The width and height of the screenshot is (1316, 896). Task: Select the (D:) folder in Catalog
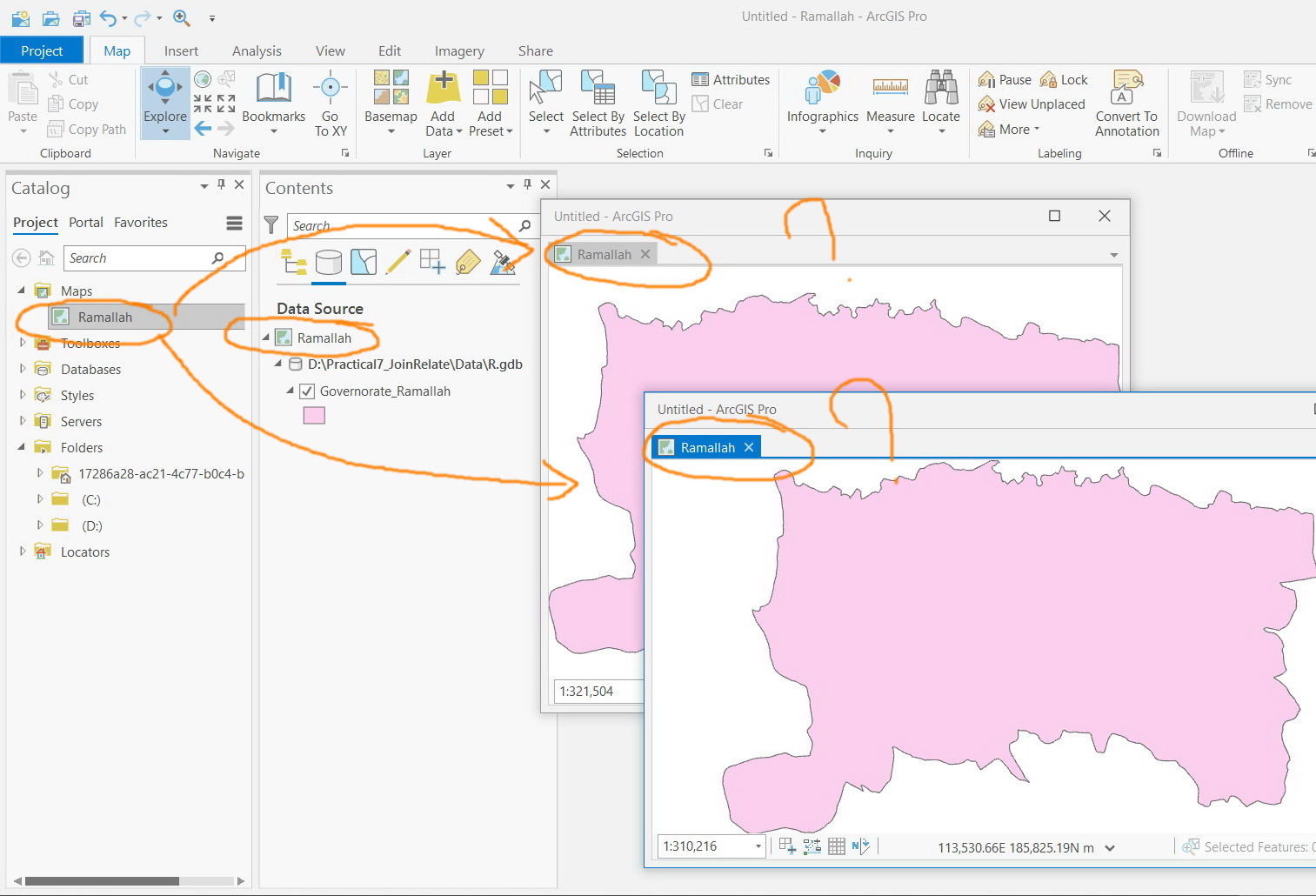click(x=92, y=525)
